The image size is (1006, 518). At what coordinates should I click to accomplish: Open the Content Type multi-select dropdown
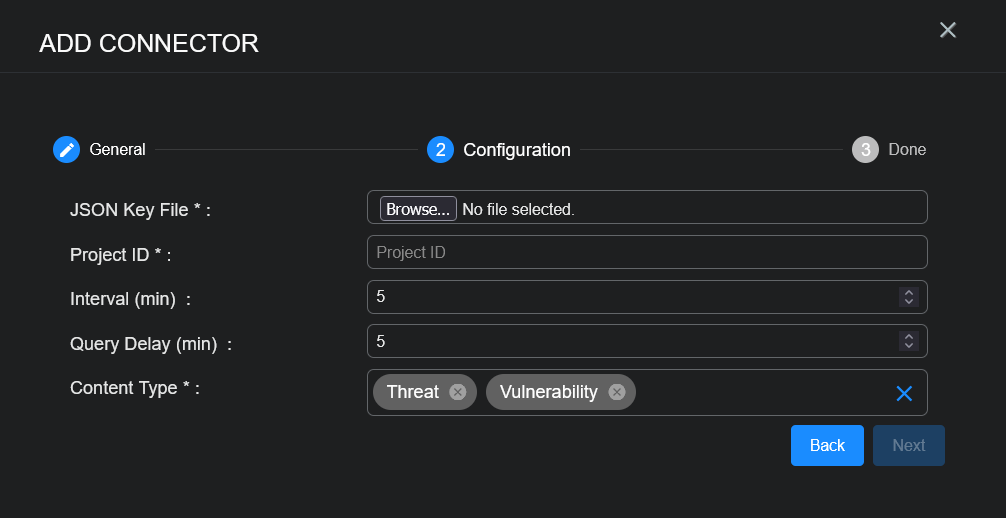[760, 392]
